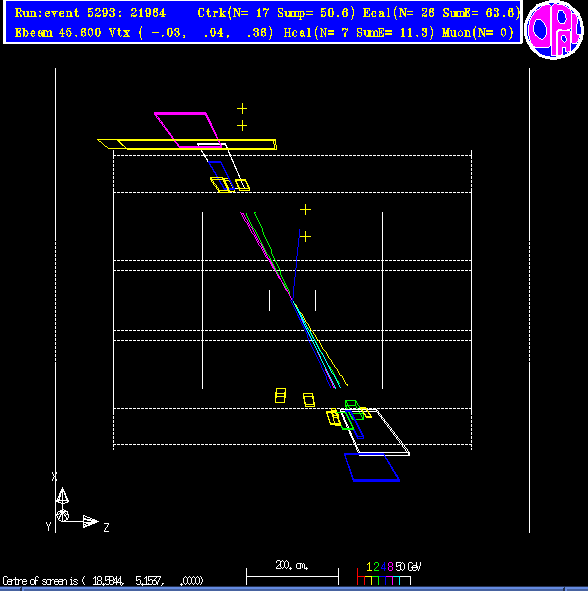Click the Muon(N= 0) readout

(478, 33)
